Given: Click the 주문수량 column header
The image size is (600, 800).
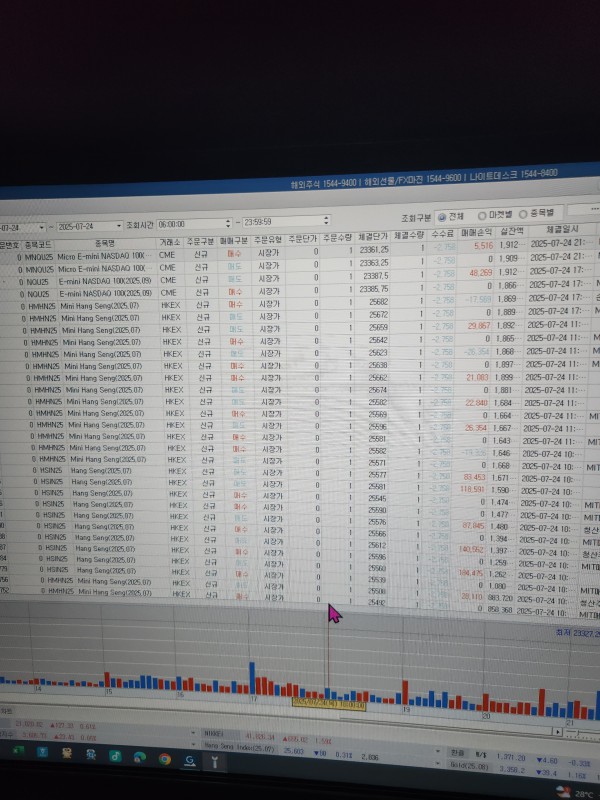Looking at the screenshot, I should [x=337, y=238].
